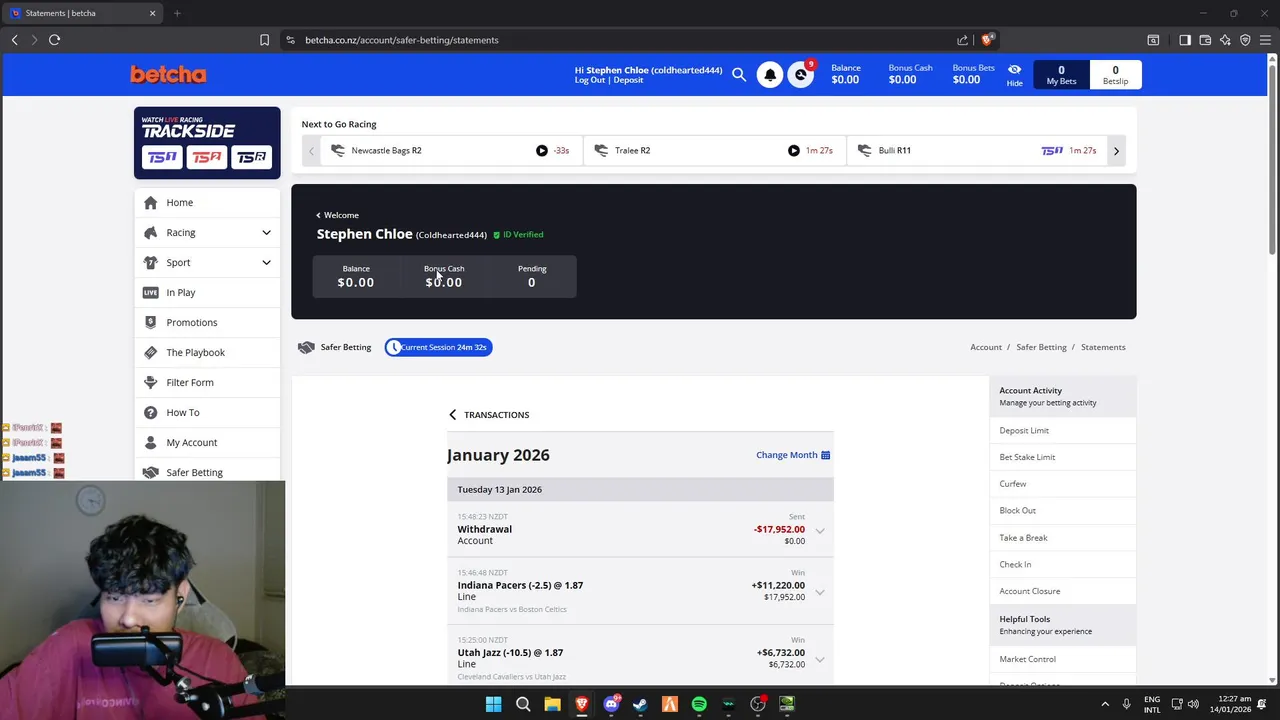The image size is (1280, 720).
Task: Click the Log Out link
Action: [590, 80]
